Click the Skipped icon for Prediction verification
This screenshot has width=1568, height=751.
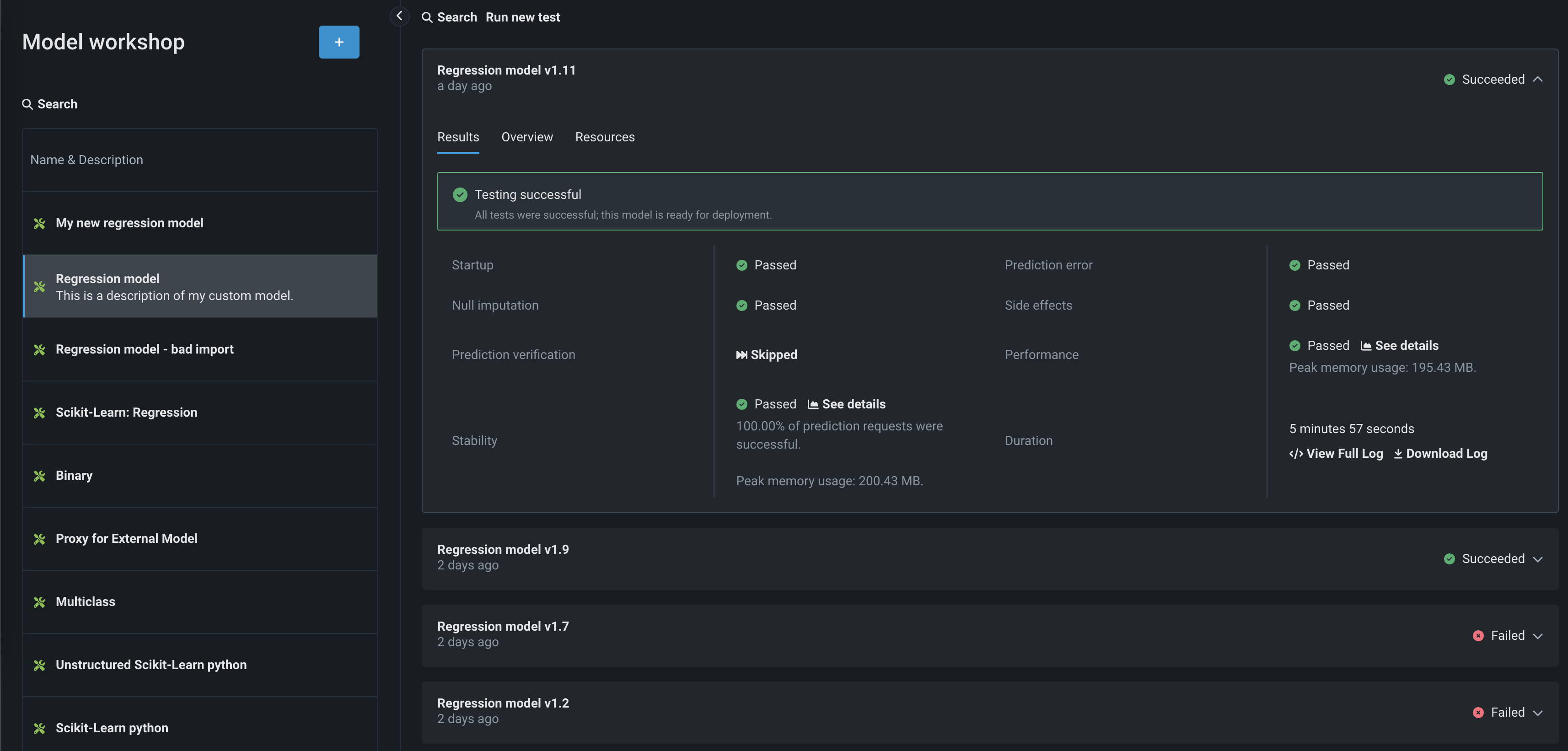coord(741,355)
